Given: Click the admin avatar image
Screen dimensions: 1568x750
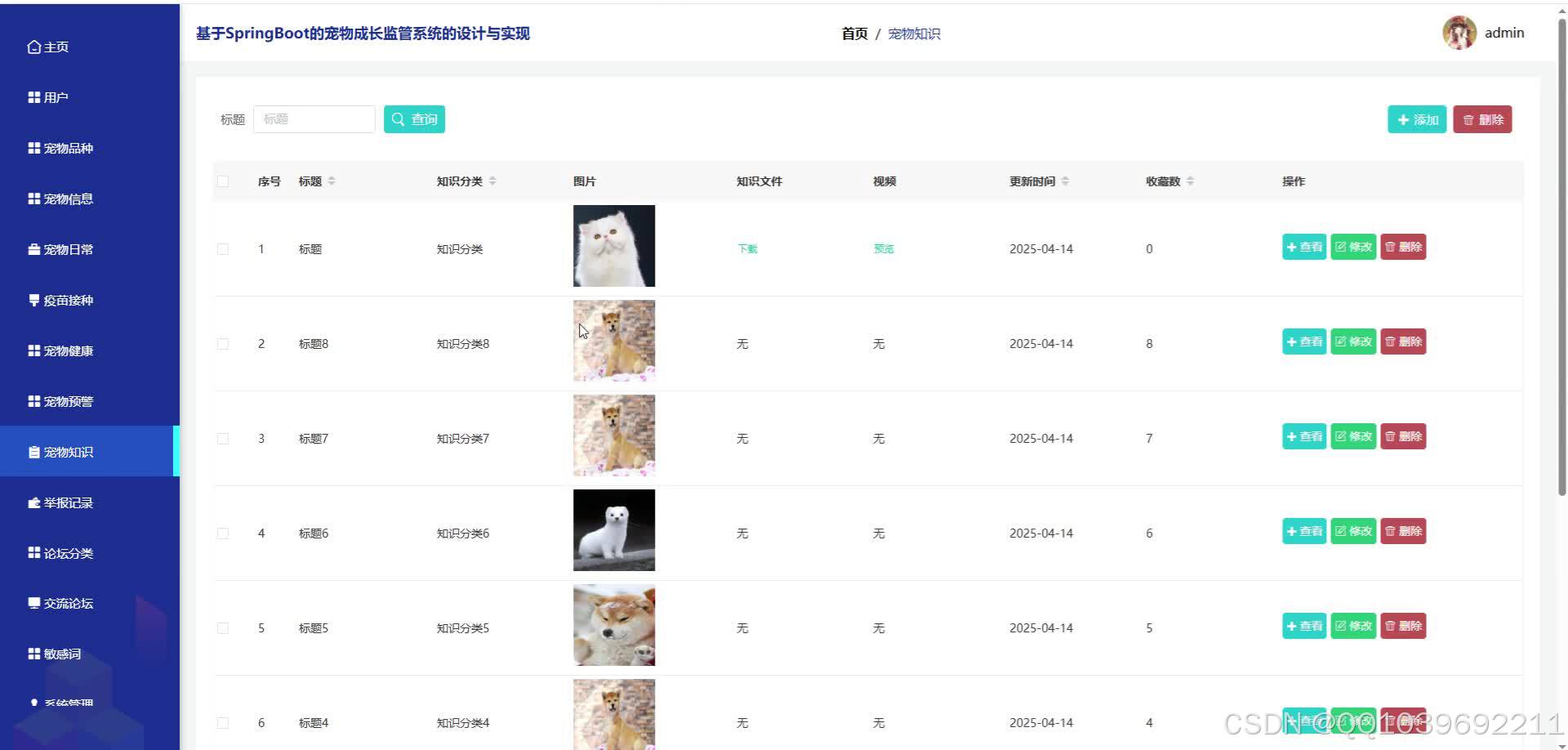Looking at the screenshot, I should 1459,33.
